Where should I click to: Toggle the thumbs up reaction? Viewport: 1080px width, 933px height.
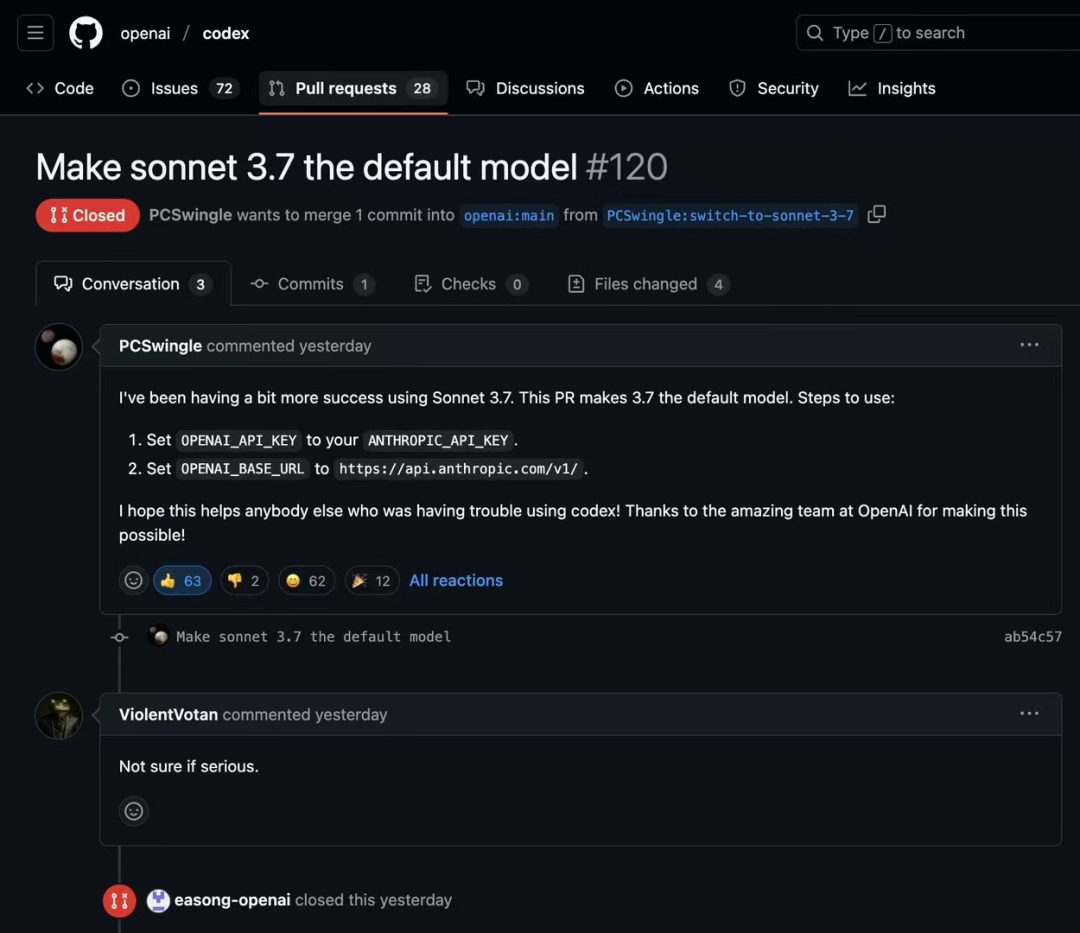click(182, 580)
